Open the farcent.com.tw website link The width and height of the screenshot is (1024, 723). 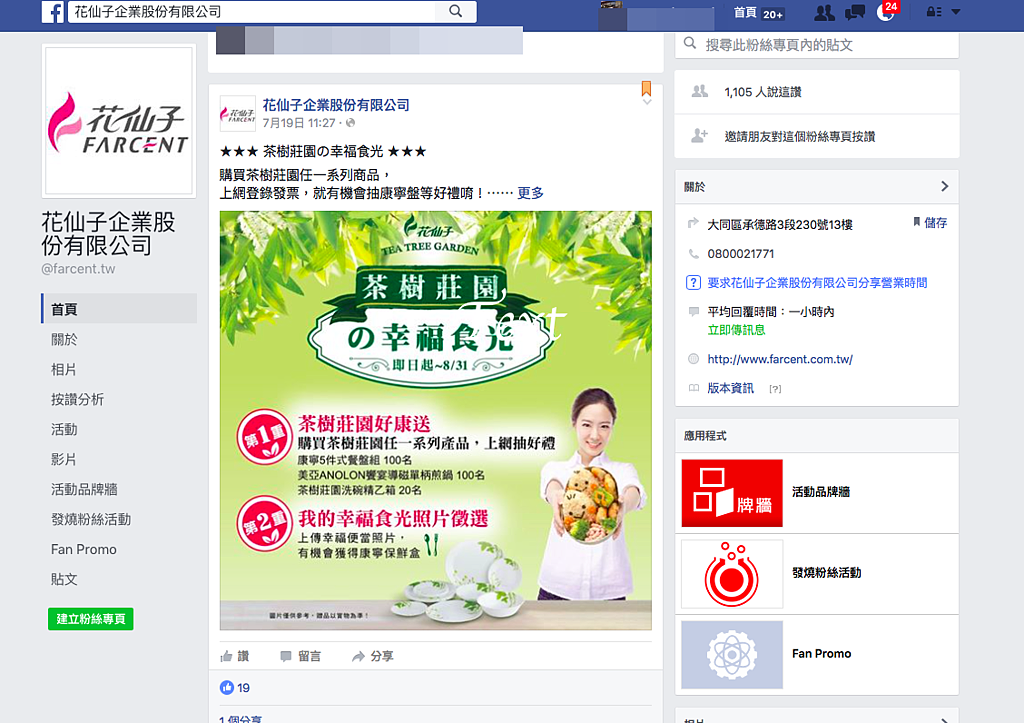(x=780, y=359)
